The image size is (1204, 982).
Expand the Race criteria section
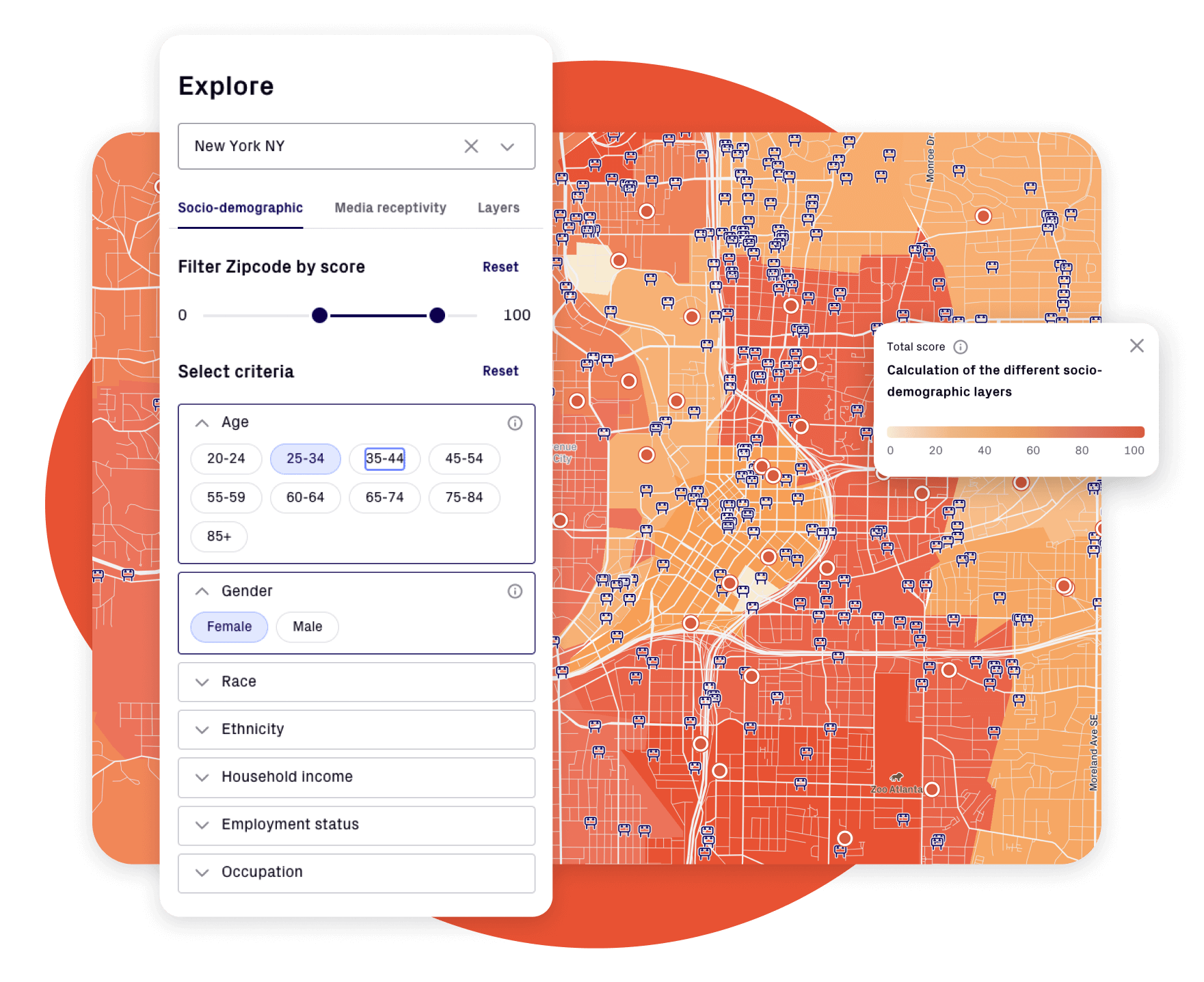[356, 682]
